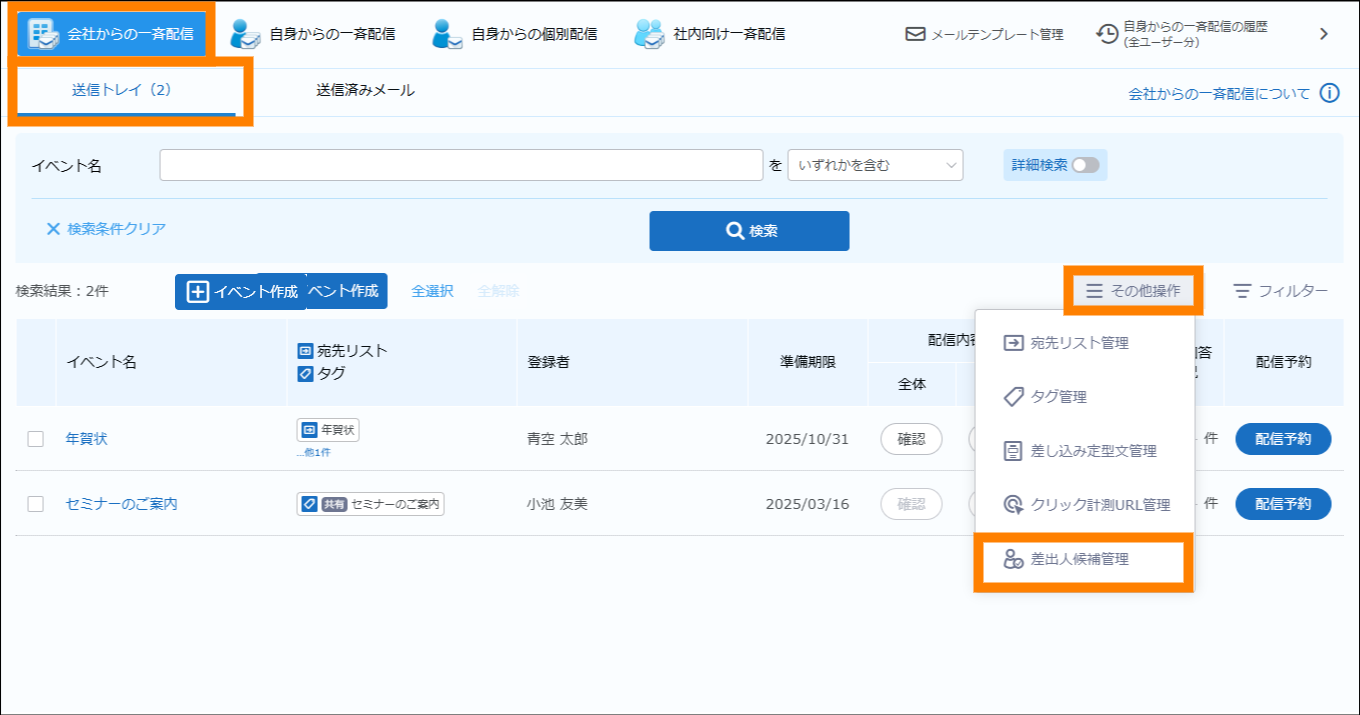Toggle the 詳細検索 switch
This screenshot has width=1360, height=715.
point(1085,165)
